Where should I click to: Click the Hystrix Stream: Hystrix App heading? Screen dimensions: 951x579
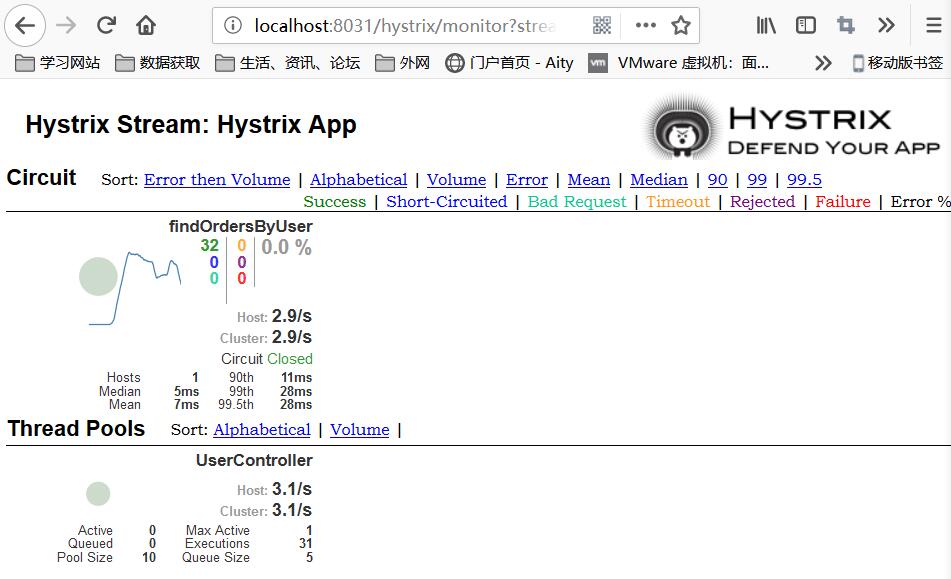click(191, 125)
